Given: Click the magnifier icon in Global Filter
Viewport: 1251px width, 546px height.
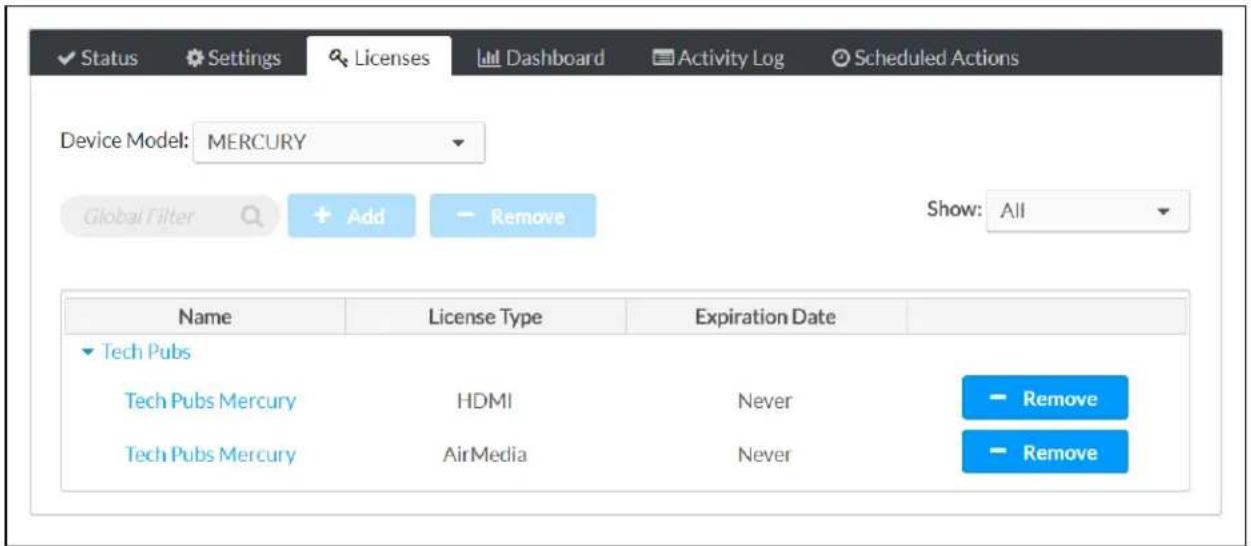Looking at the screenshot, I should click(252, 216).
